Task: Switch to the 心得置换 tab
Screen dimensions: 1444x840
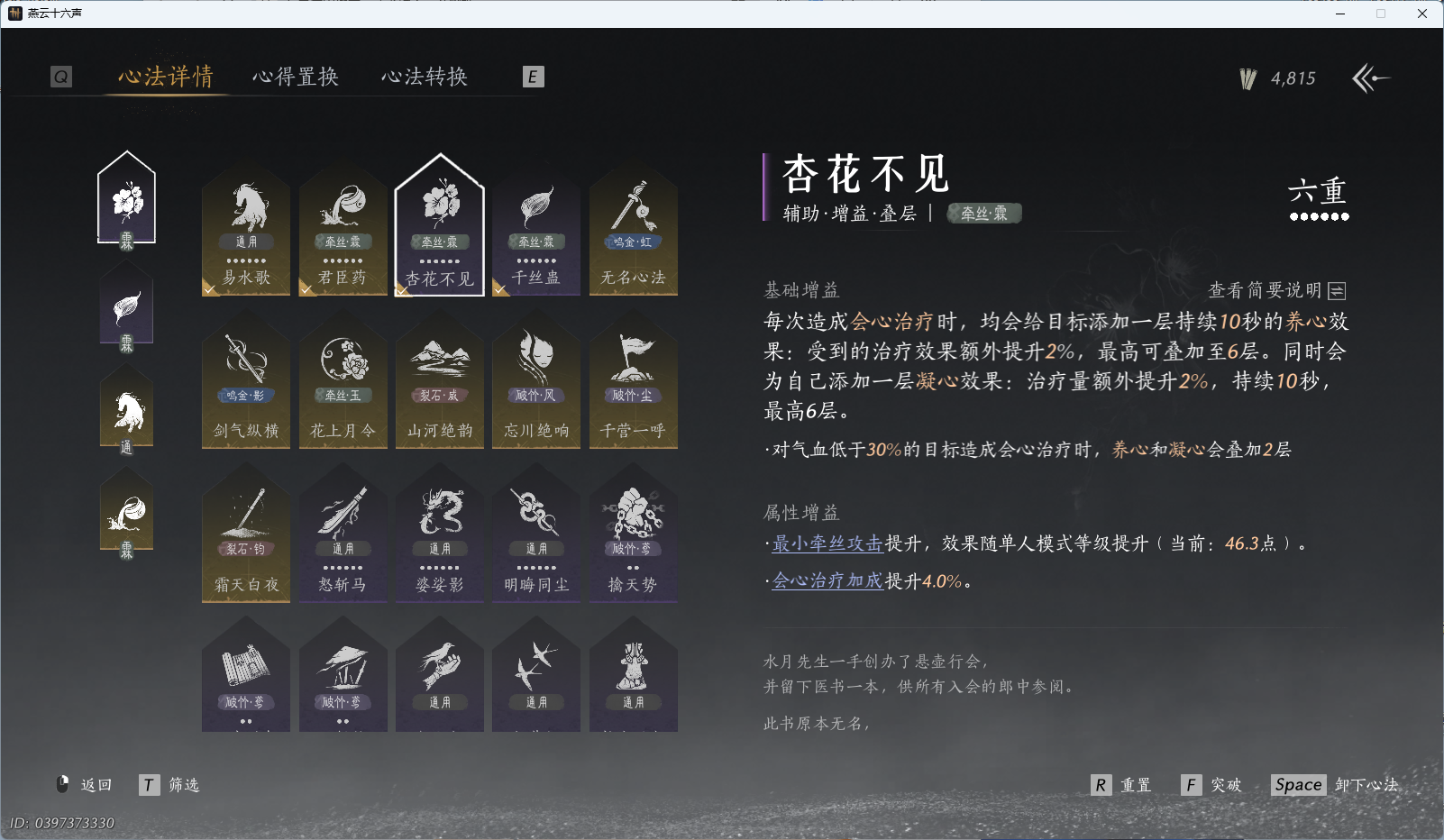Action: (297, 78)
